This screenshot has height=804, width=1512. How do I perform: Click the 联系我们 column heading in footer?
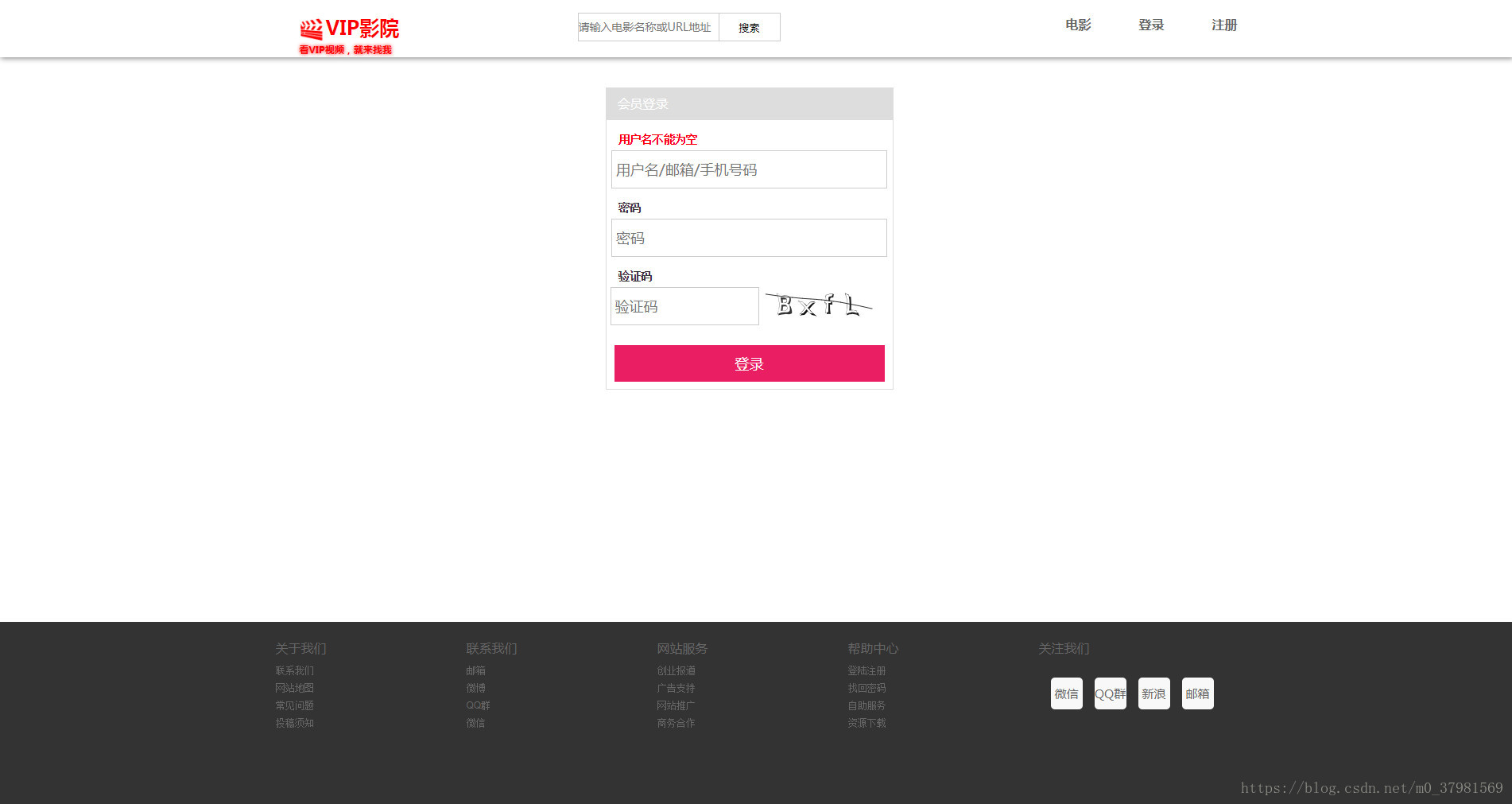pyautogui.click(x=491, y=648)
